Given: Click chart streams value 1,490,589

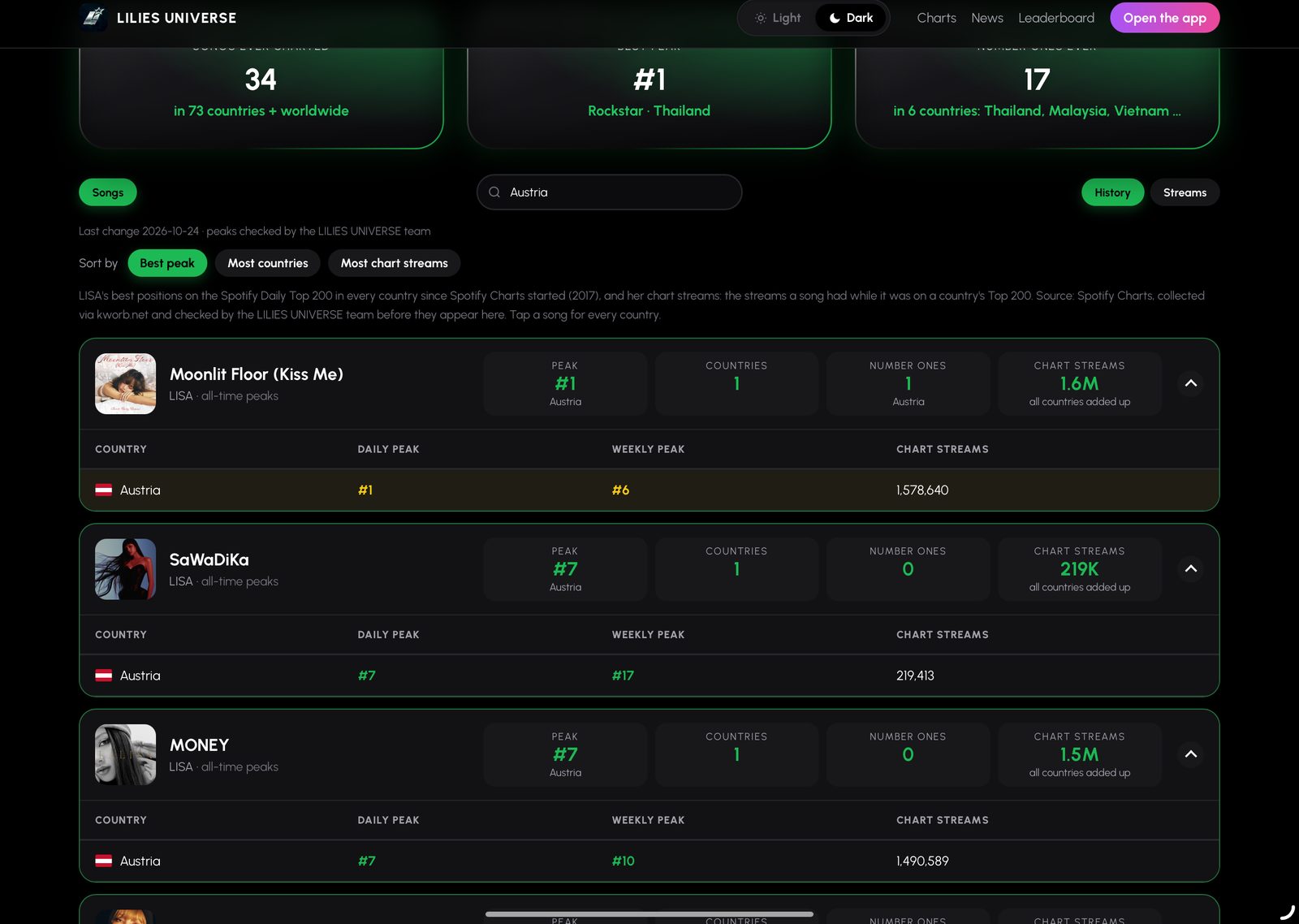Looking at the screenshot, I should coord(922,861).
